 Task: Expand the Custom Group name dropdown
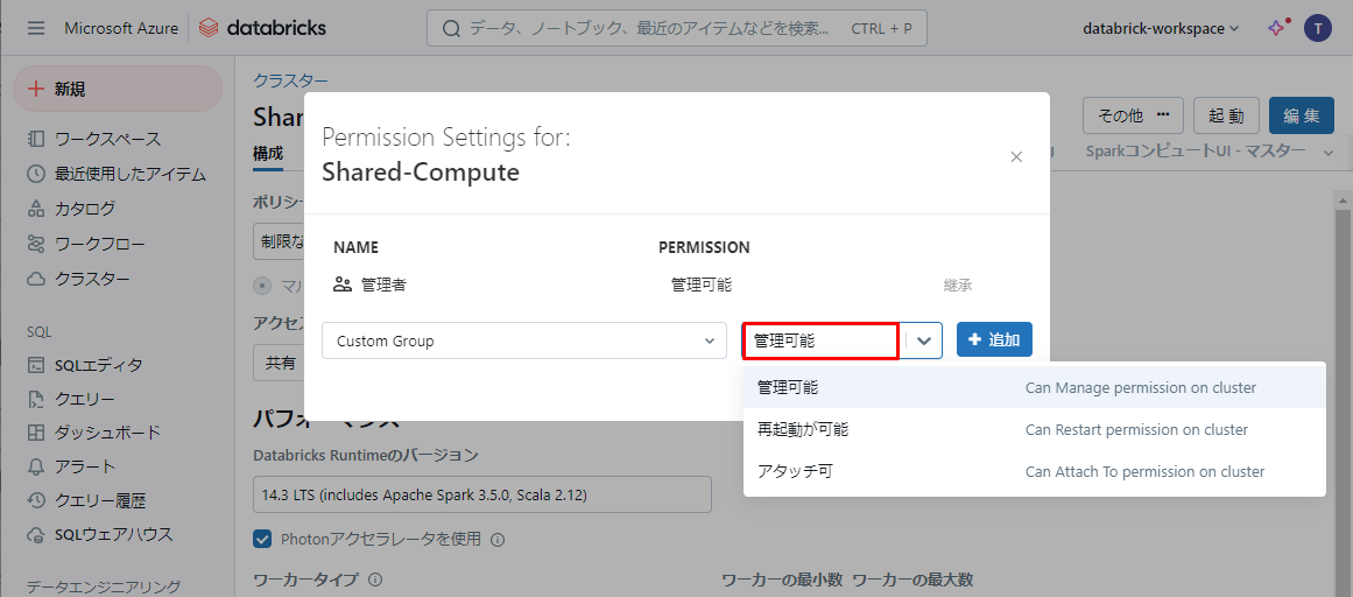tap(524, 341)
